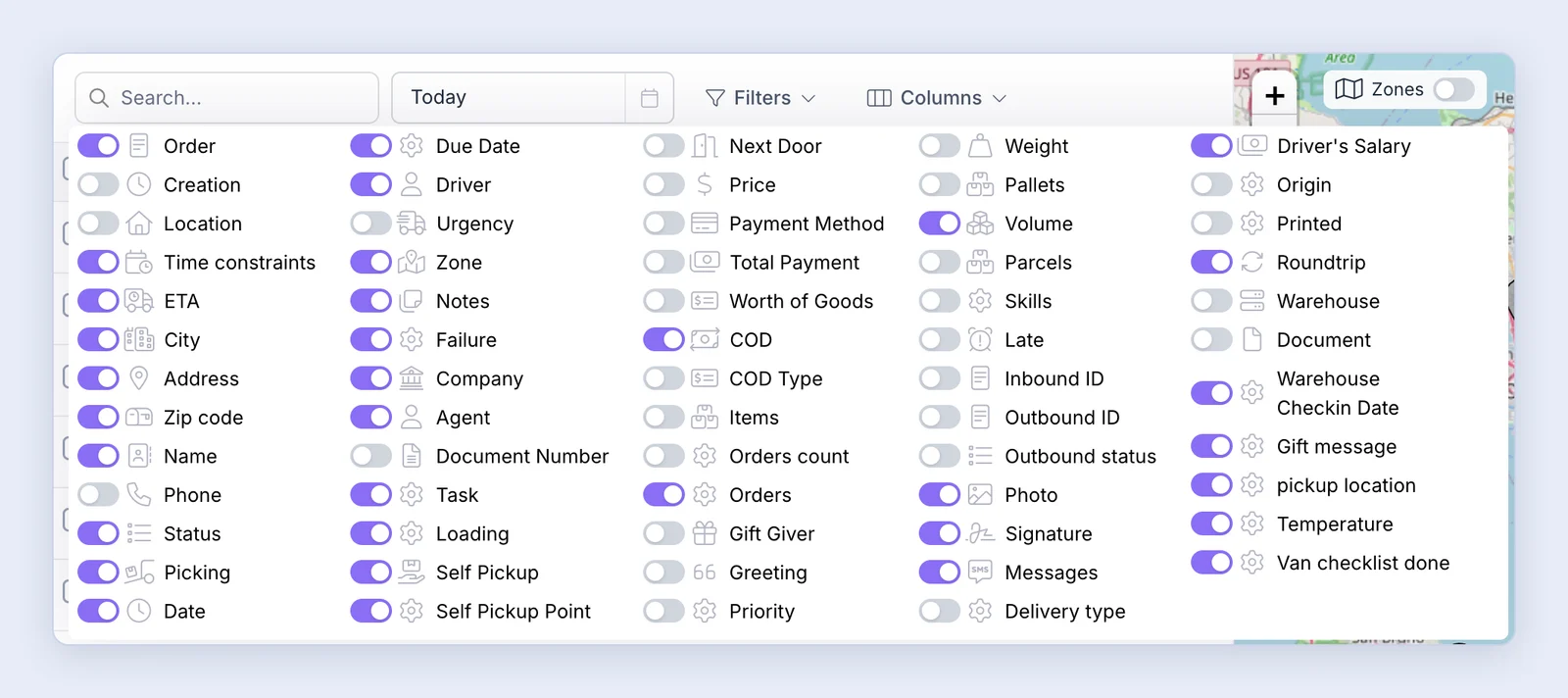Click the SMS bubble icon beside Messages
This screenshot has height=698, width=1568.
[980, 572]
